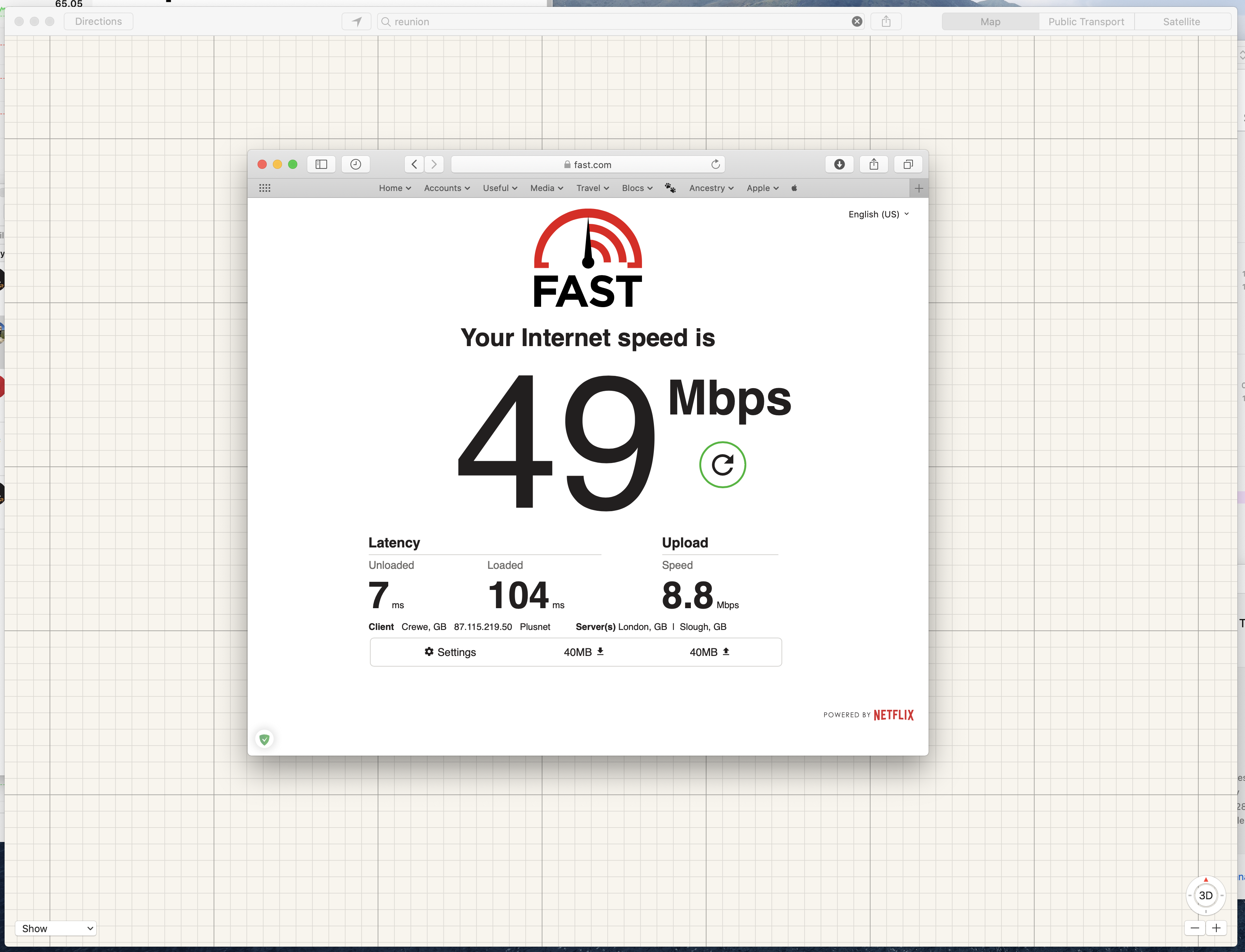This screenshot has height=952, width=1245.
Task: Expand the Ancestry bookmarks dropdown
Action: tap(710, 188)
